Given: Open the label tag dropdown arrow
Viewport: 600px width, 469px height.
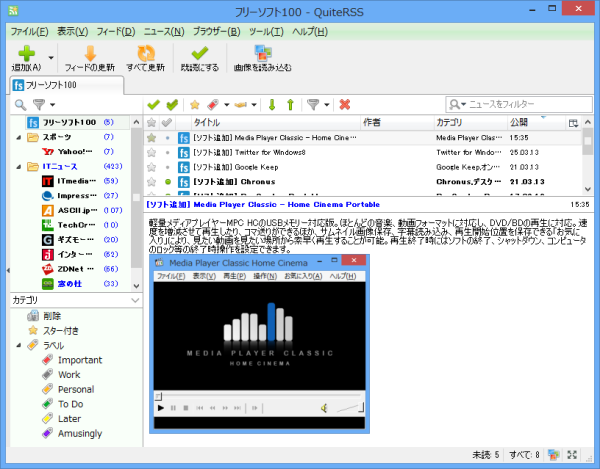Looking at the screenshot, I should click(227, 104).
